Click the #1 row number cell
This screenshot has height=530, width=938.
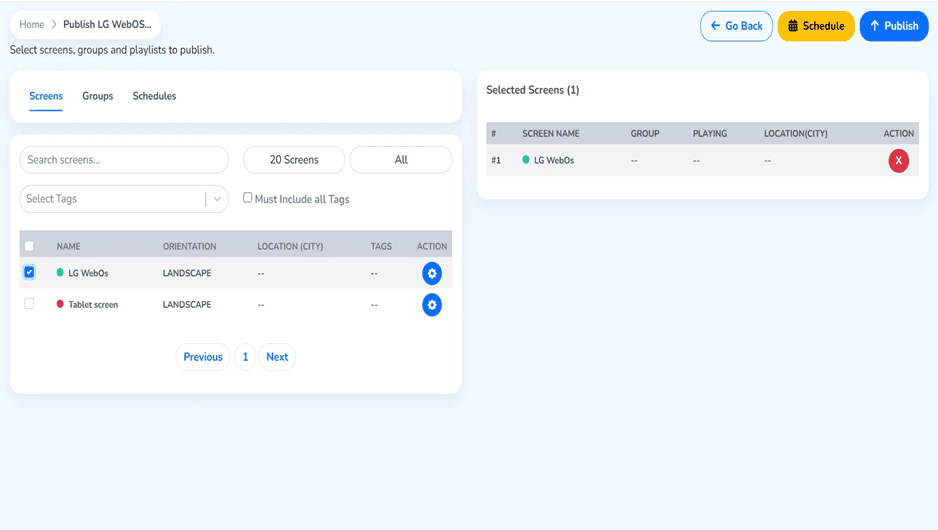[x=496, y=160]
